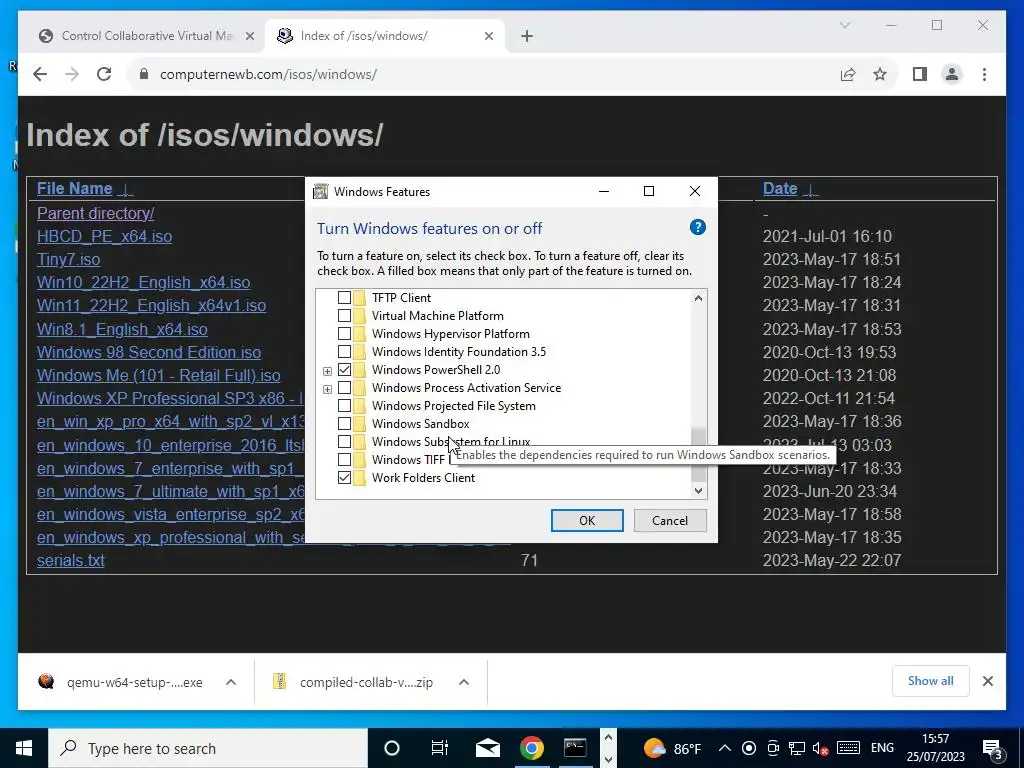Click the Chrome back arrow

tap(40, 74)
